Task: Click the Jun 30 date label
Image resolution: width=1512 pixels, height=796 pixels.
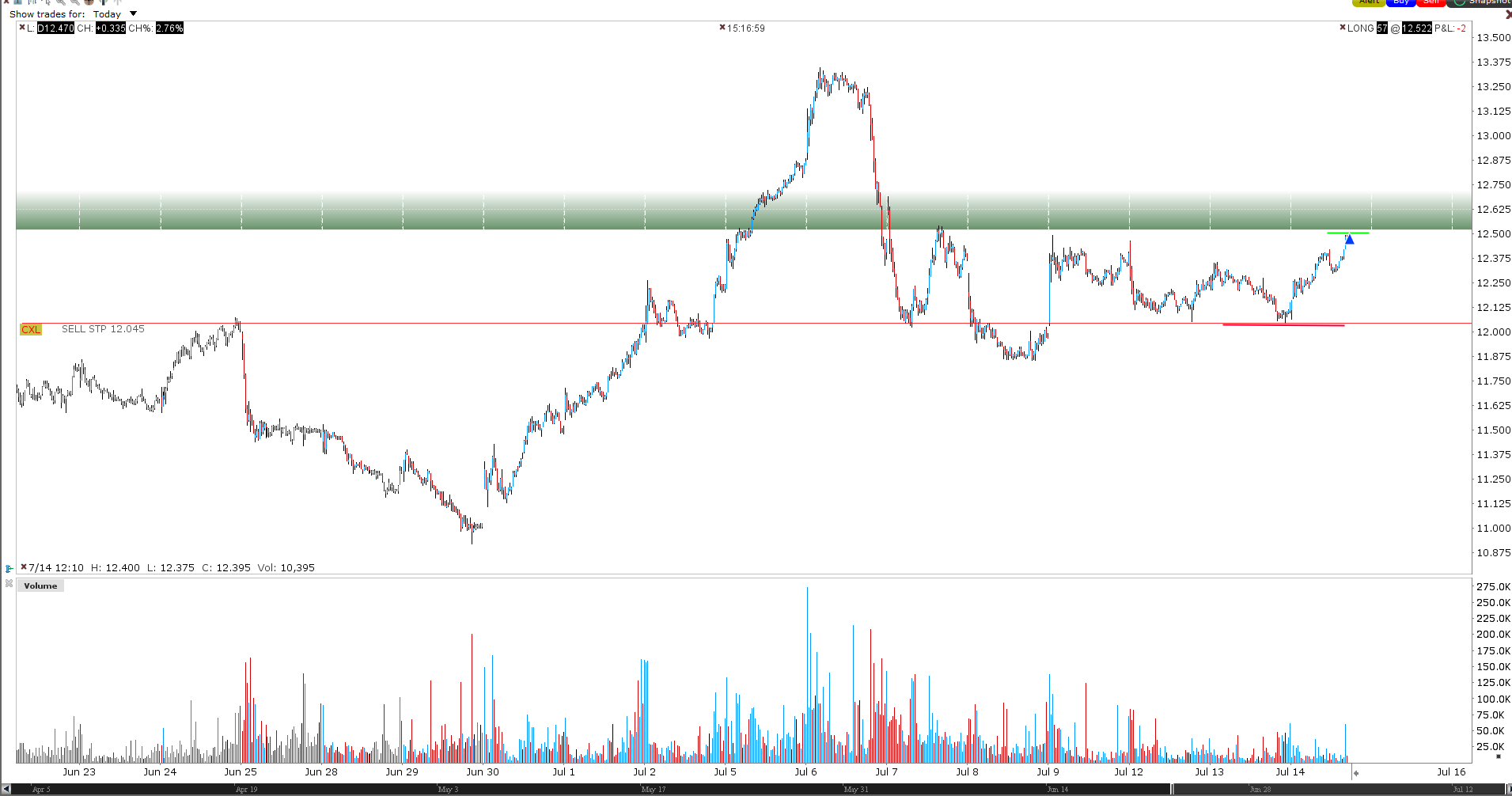Action: pyautogui.click(x=483, y=771)
